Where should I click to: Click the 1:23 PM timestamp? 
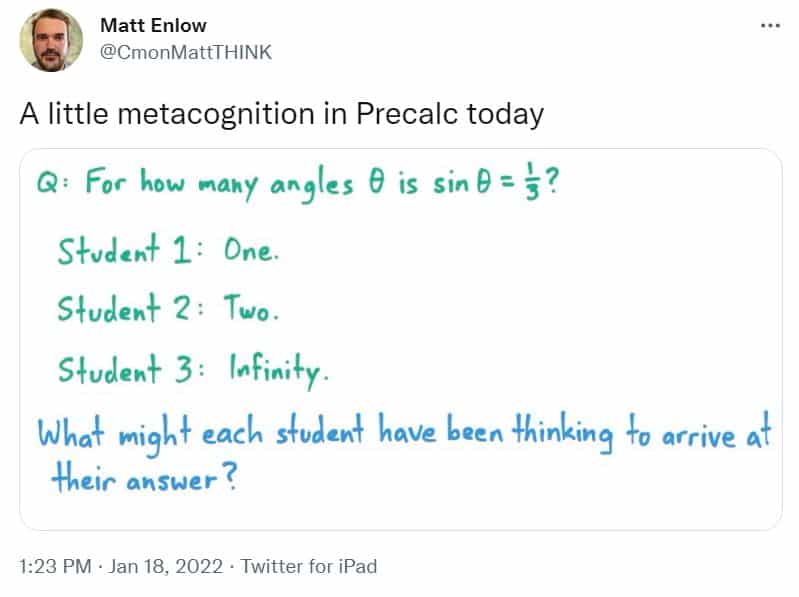pos(55,566)
